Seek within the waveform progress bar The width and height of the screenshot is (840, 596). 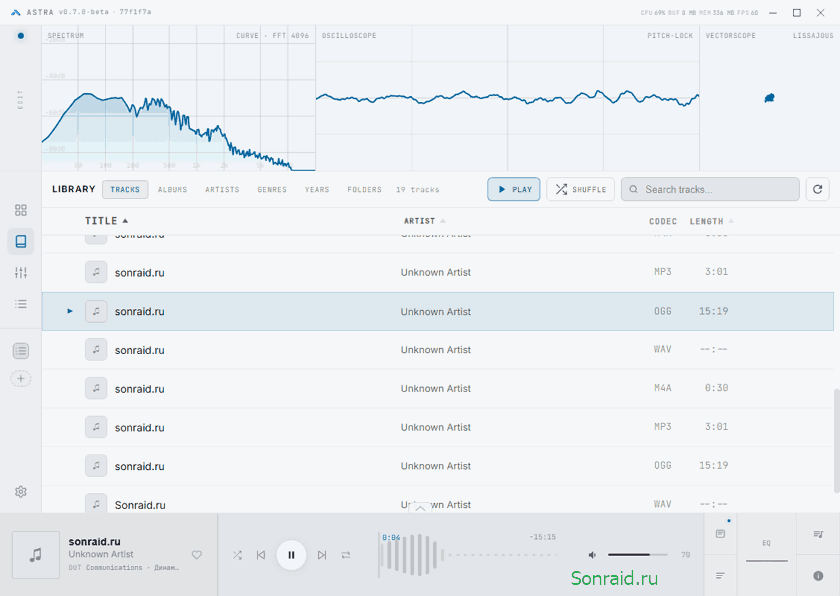pyautogui.click(x=469, y=555)
